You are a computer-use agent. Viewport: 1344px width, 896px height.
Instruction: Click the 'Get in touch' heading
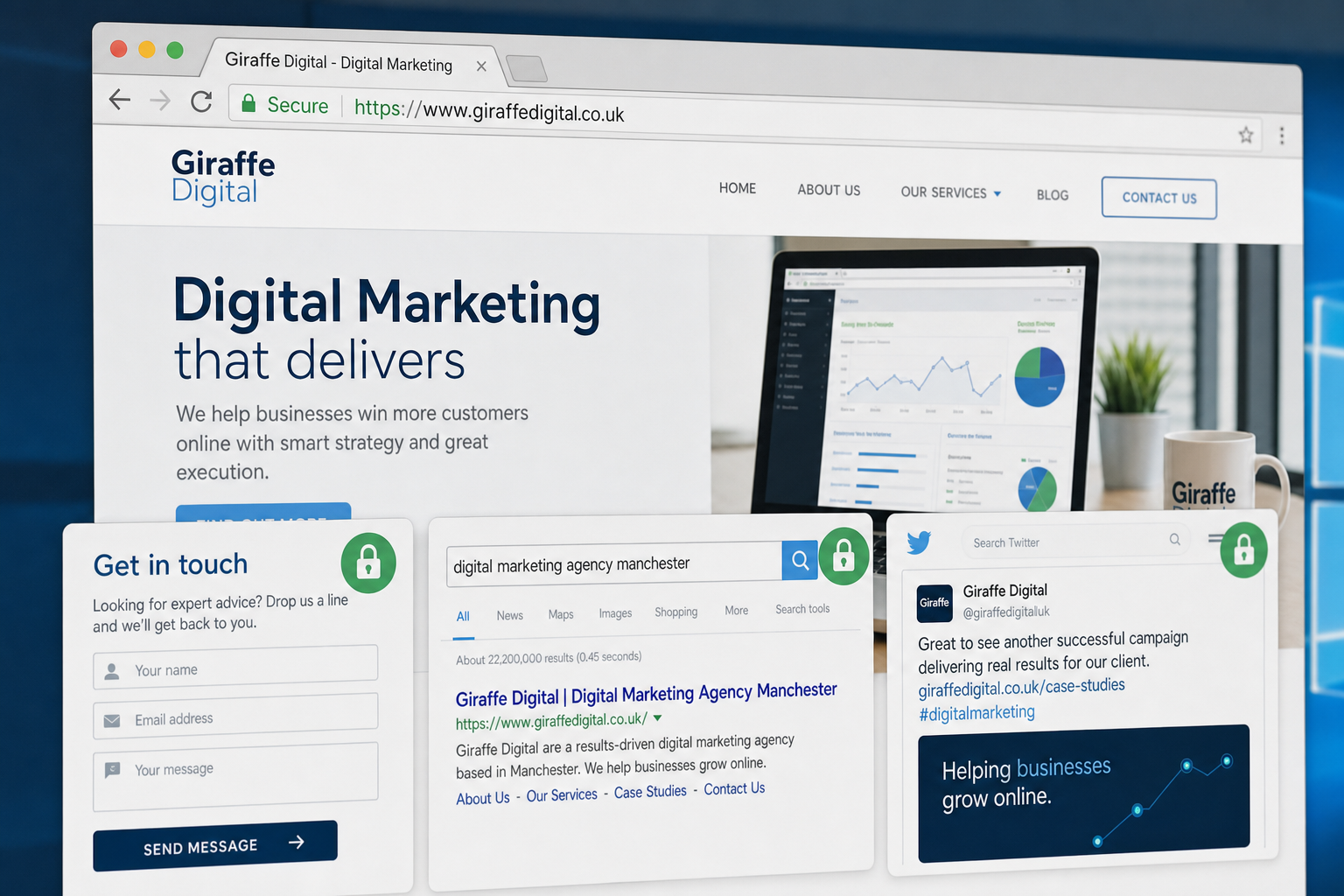pos(171,565)
